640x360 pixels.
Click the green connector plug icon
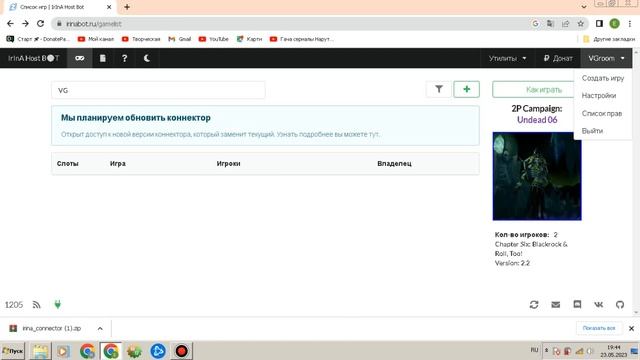58,304
